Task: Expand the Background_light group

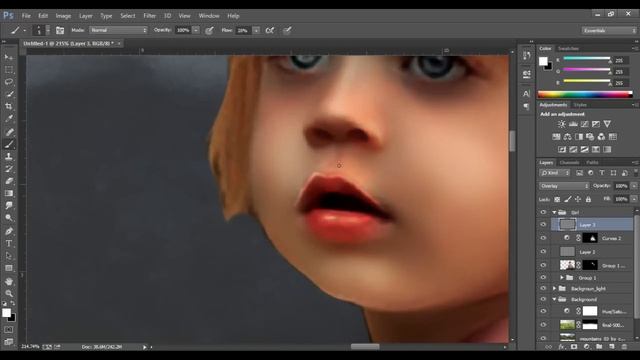Action: click(x=554, y=289)
